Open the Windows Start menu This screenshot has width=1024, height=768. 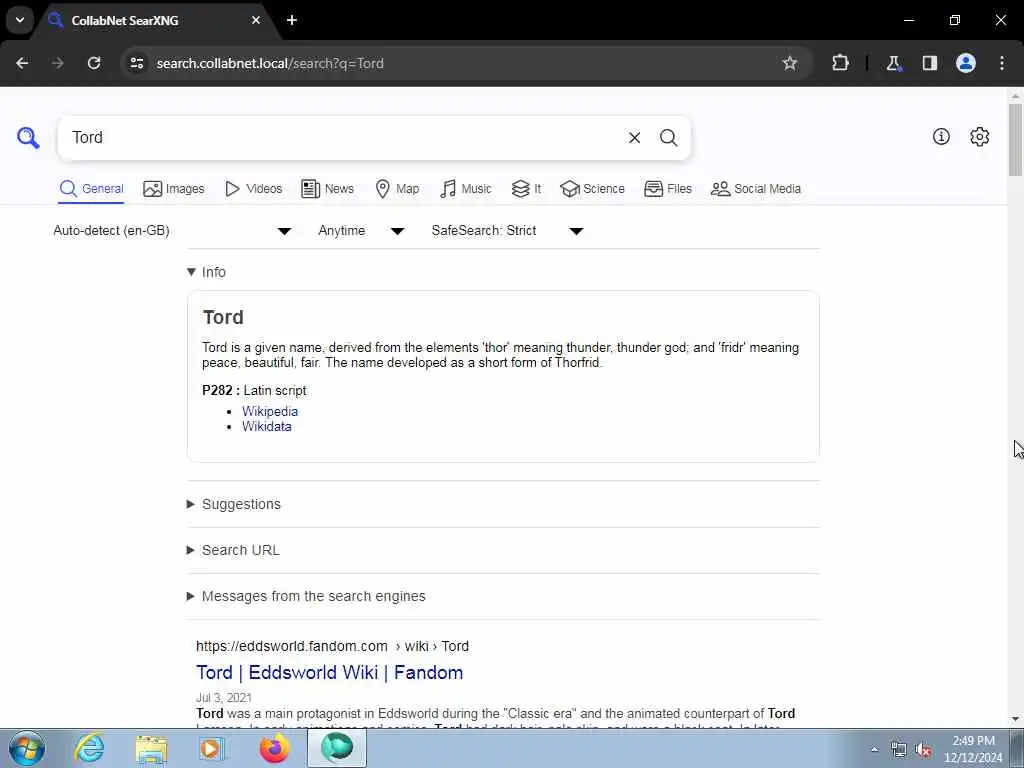pos(27,748)
